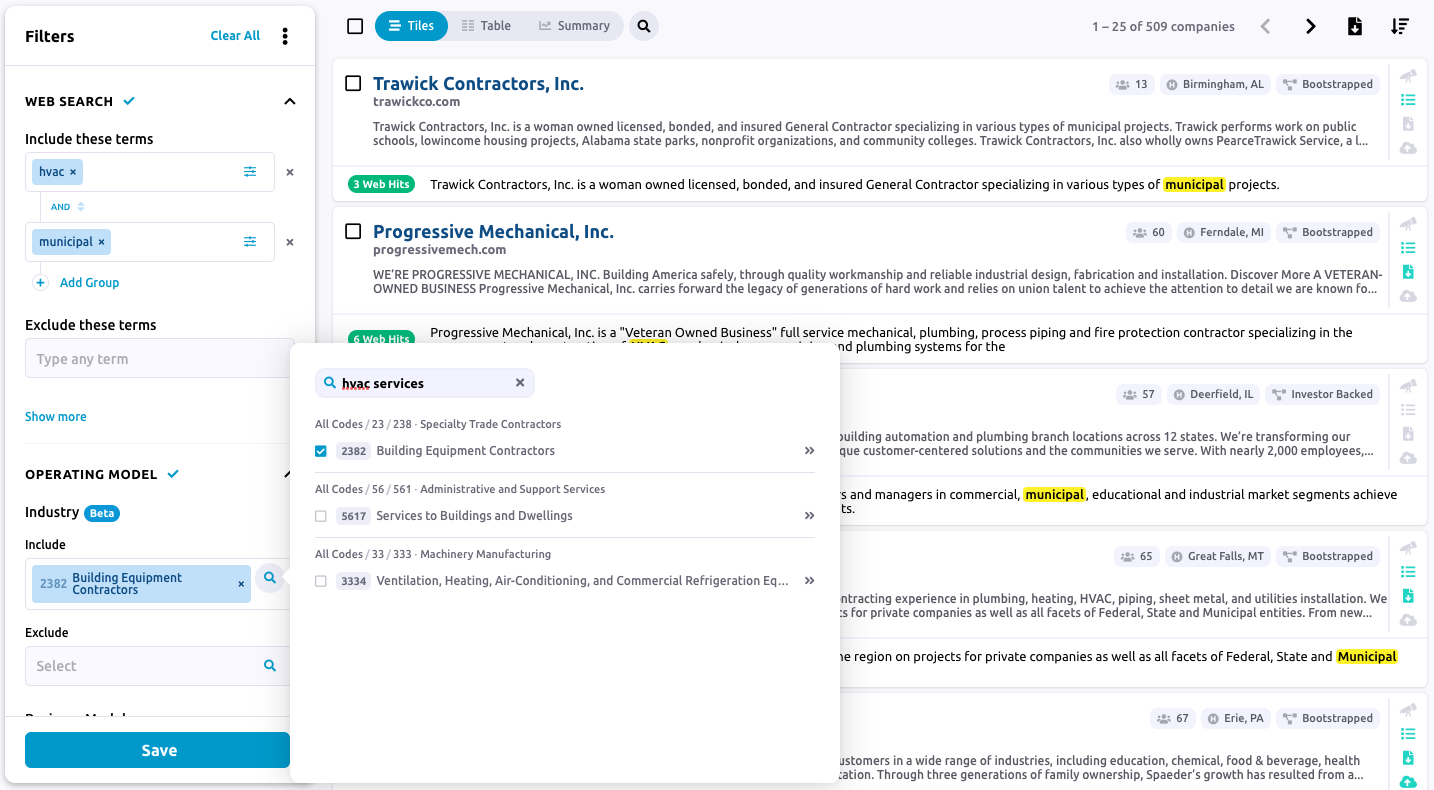This screenshot has height=790, width=1434.
Task: Toggle the AND operator between term groups
Action: coord(68,207)
